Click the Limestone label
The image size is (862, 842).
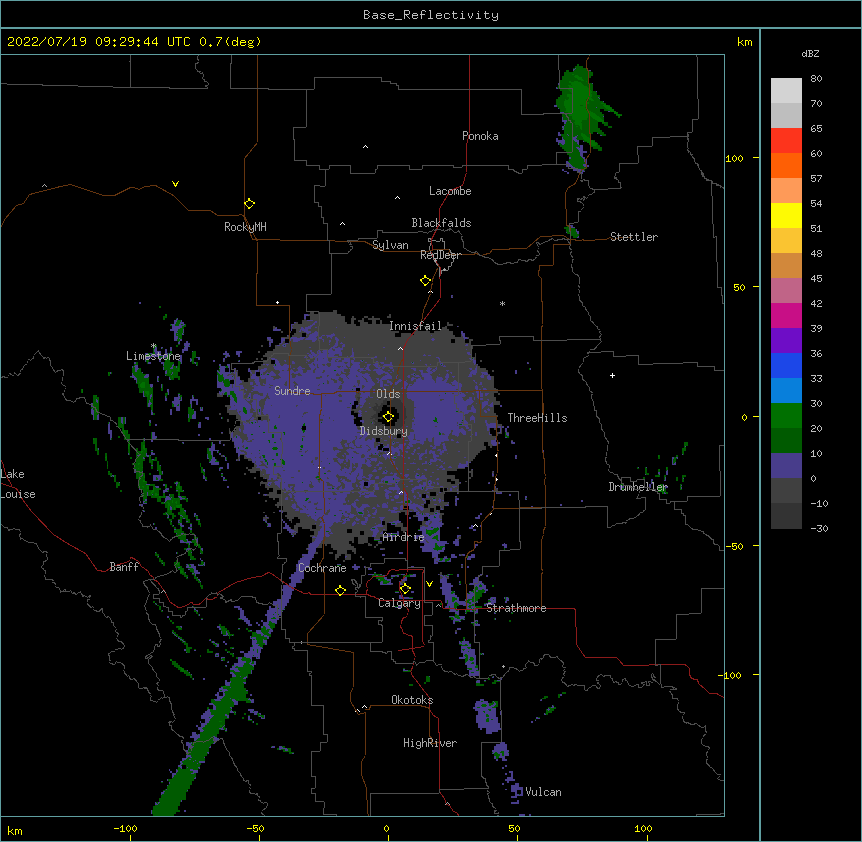point(153,356)
